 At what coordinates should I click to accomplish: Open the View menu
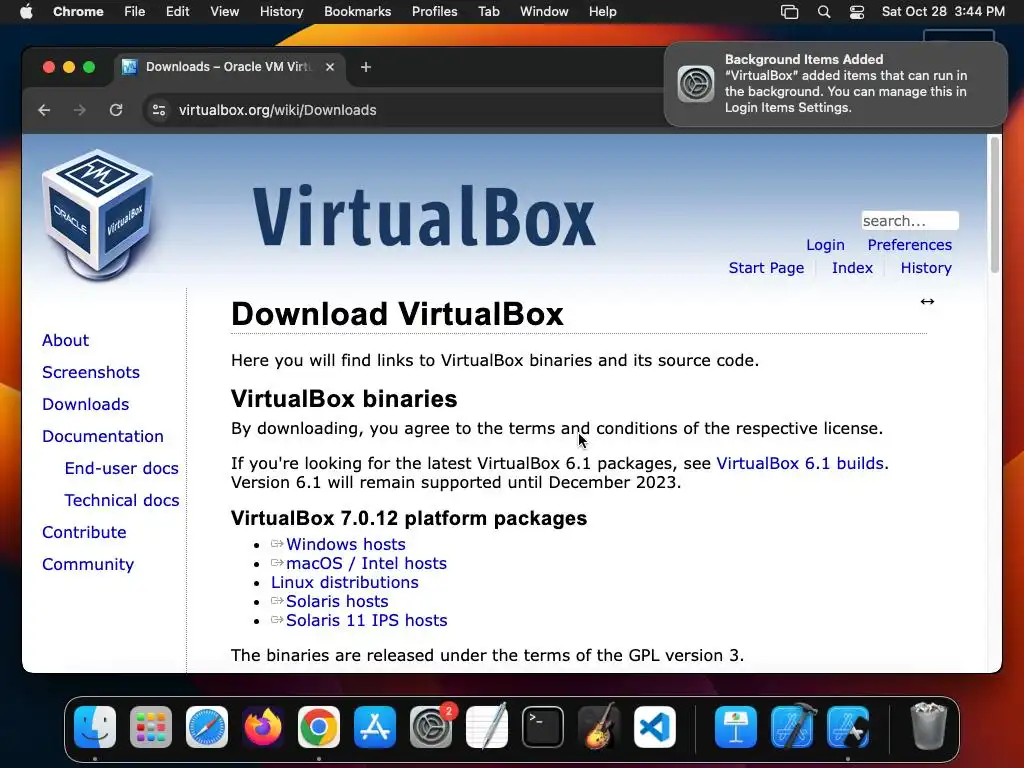pyautogui.click(x=225, y=12)
